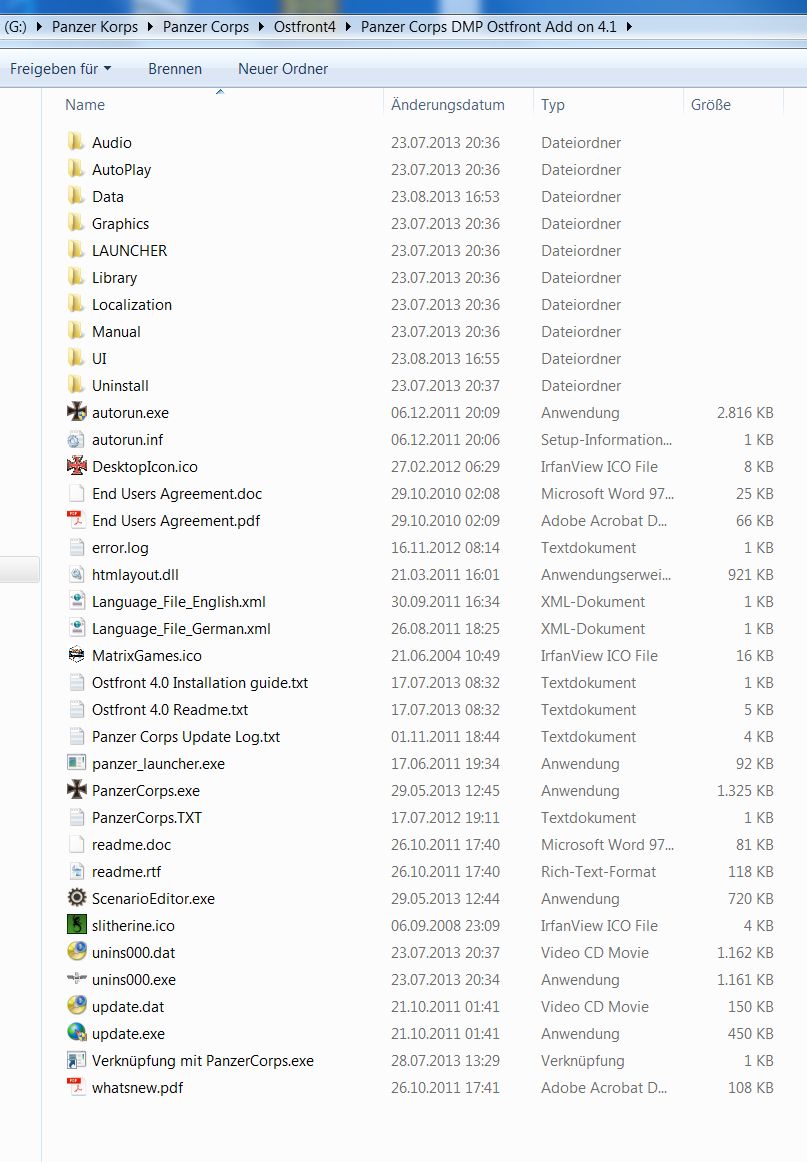The height and width of the screenshot is (1162, 807).
Task: Click the Setup-Information... type of autorun.inf
Action: (x=606, y=439)
